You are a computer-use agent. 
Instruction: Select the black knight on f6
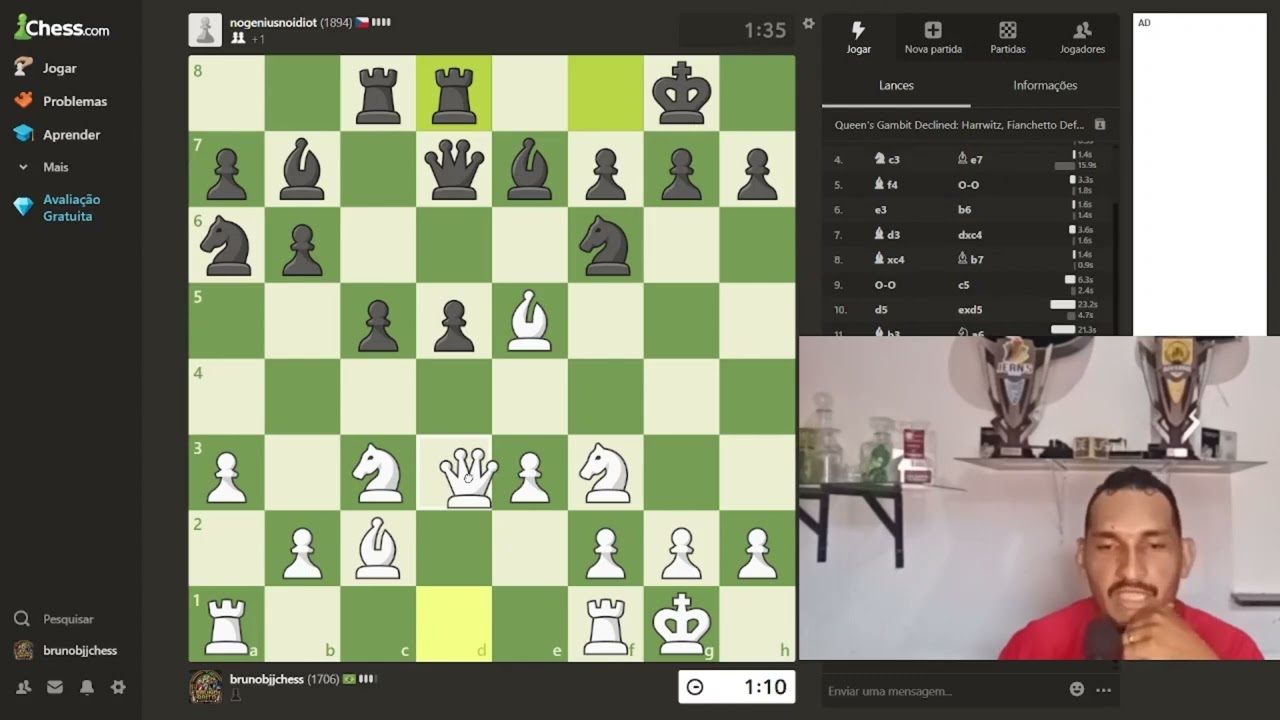point(606,245)
